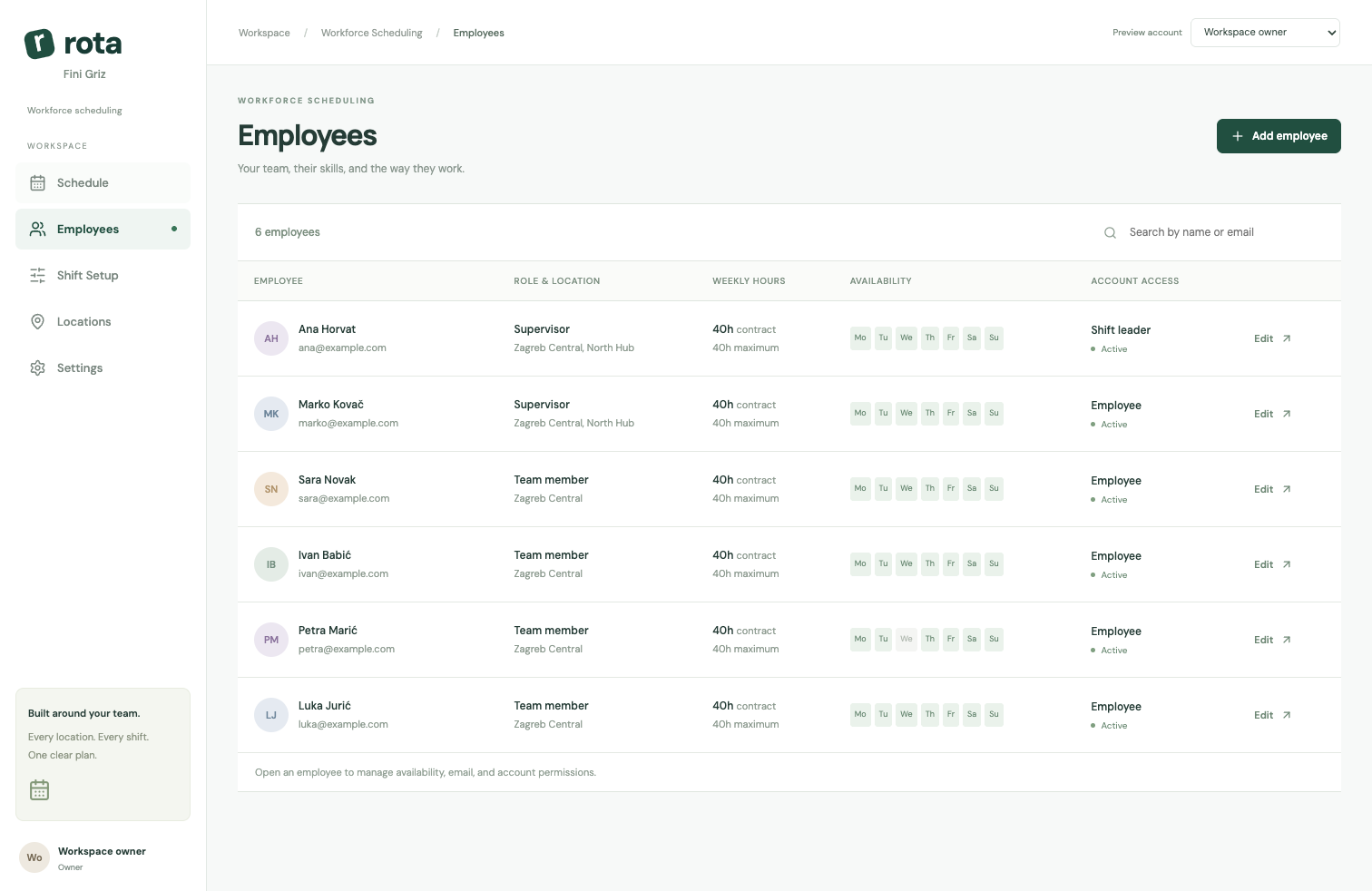Screen dimensions: 1372x891
Task: Go to Shift Setup in sidebar
Action: pos(103,276)
